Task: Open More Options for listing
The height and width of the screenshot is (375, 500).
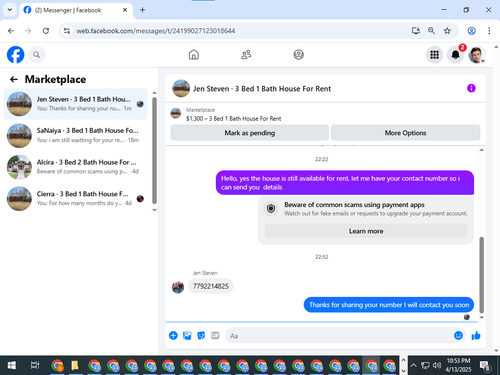Action: pyautogui.click(x=405, y=133)
